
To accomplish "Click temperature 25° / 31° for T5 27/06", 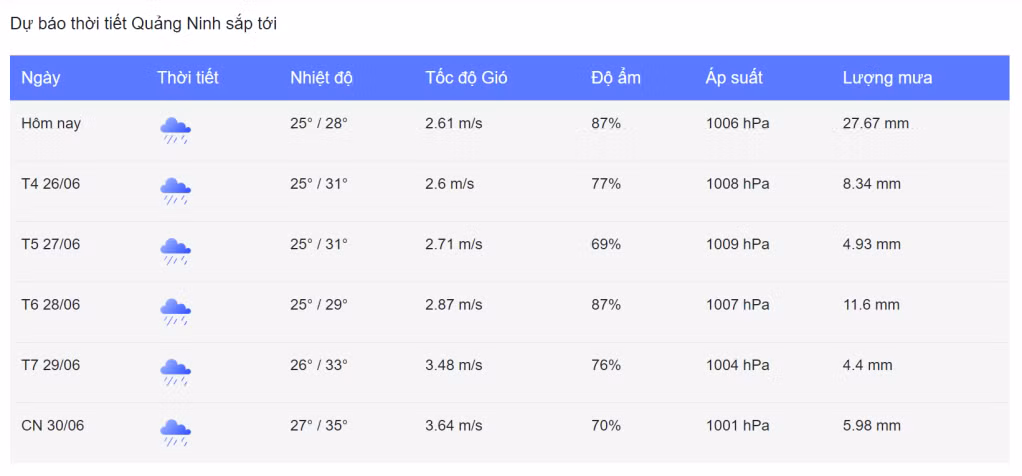I will pyautogui.click(x=319, y=245).
